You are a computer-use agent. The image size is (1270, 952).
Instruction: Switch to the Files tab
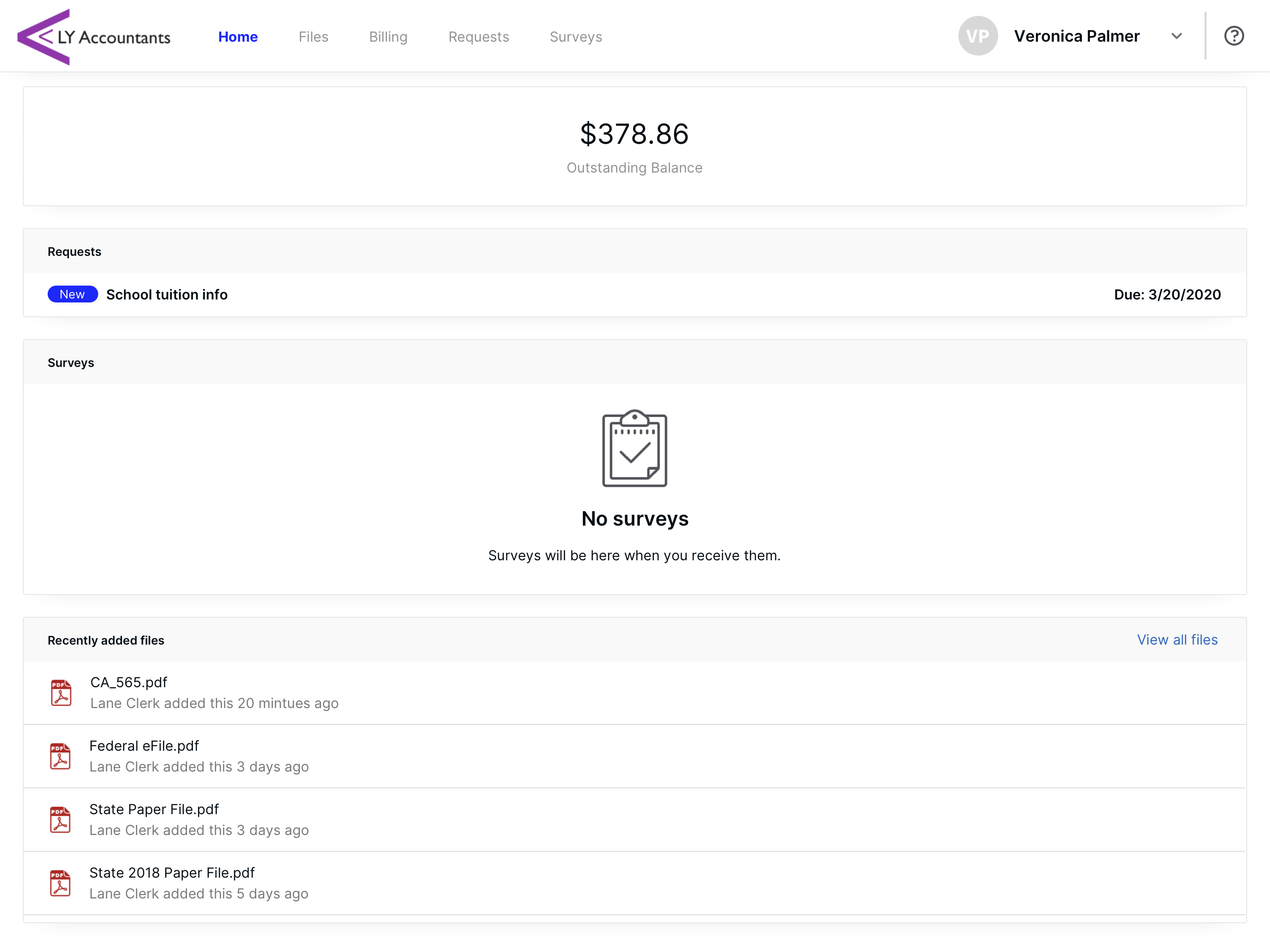pyautogui.click(x=314, y=37)
